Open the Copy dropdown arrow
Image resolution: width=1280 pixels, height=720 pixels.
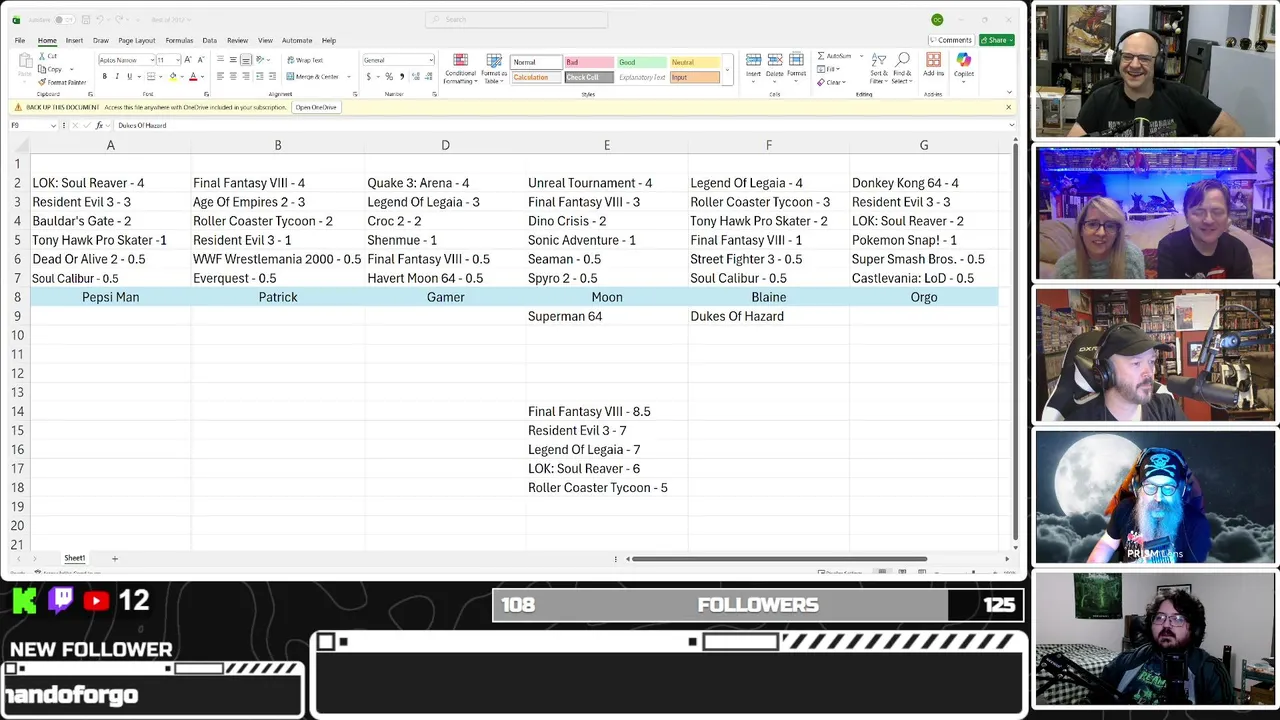[x=71, y=69]
